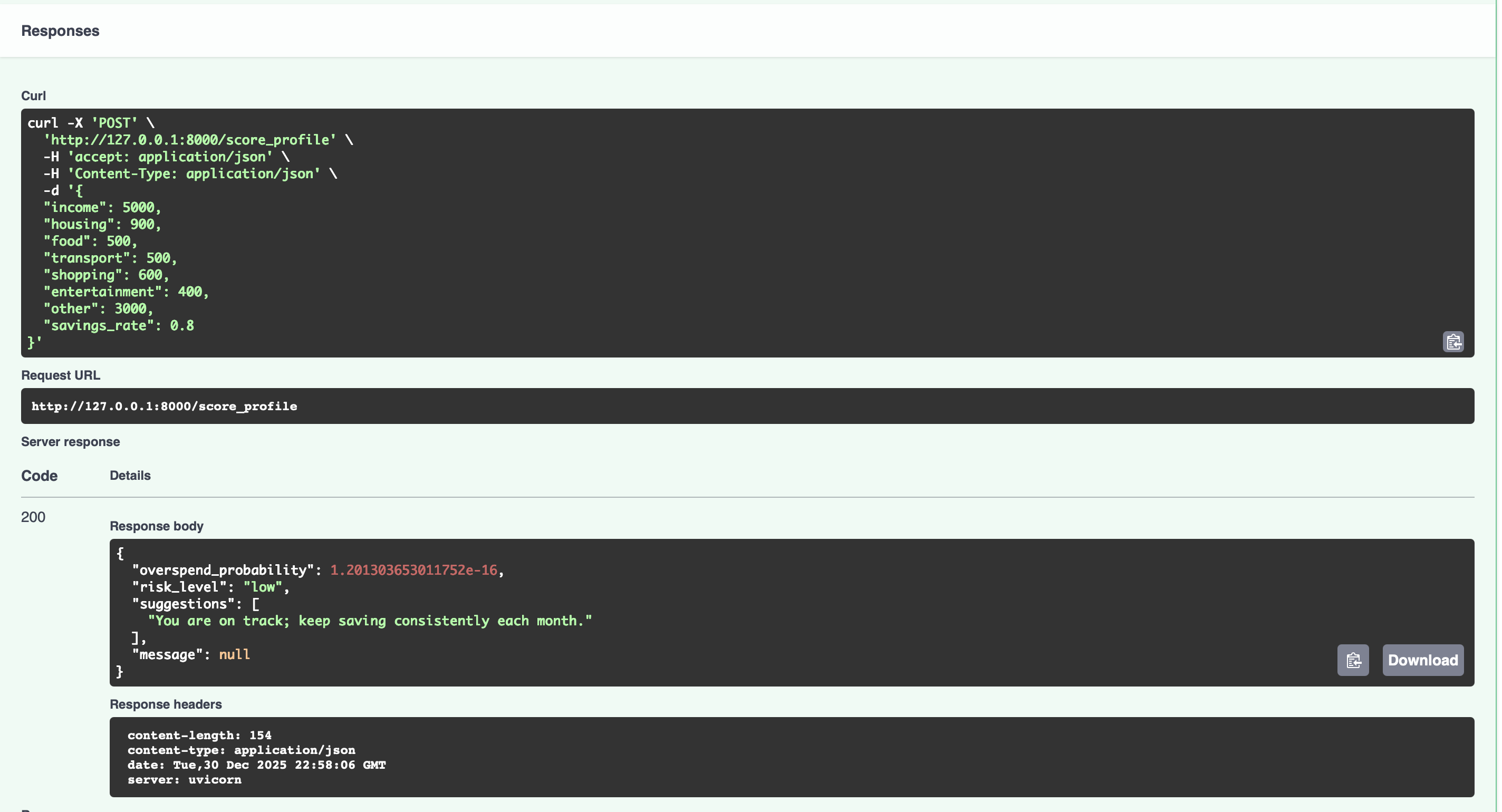Click the Request URL text box
The width and height of the screenshot is (1502, 812).
(x=747, y=407)
